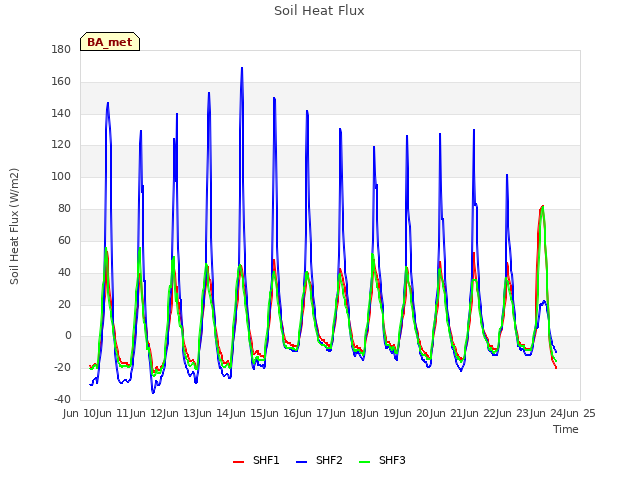Viewport: 640px width, 480px height.
Task: Click the Jun 21 x-axis label
Action: 447,413
